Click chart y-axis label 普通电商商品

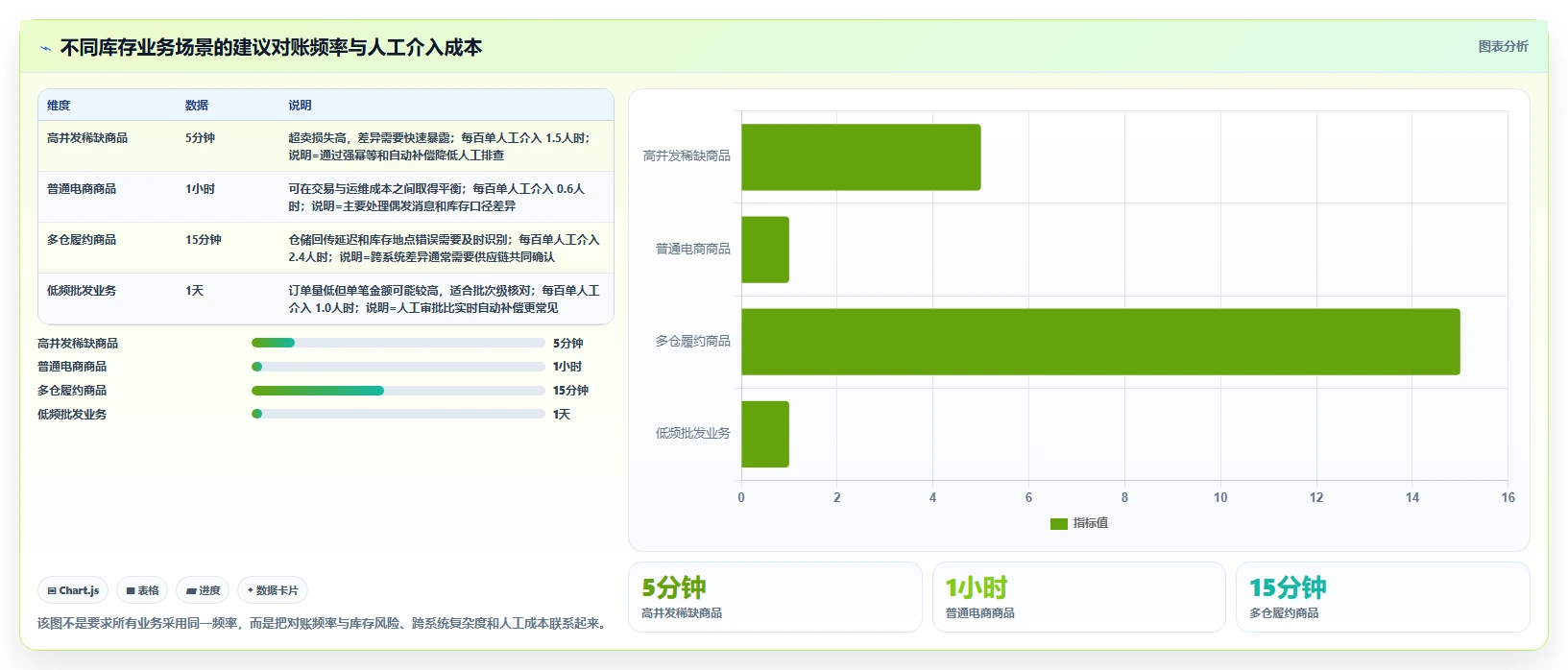693,249
